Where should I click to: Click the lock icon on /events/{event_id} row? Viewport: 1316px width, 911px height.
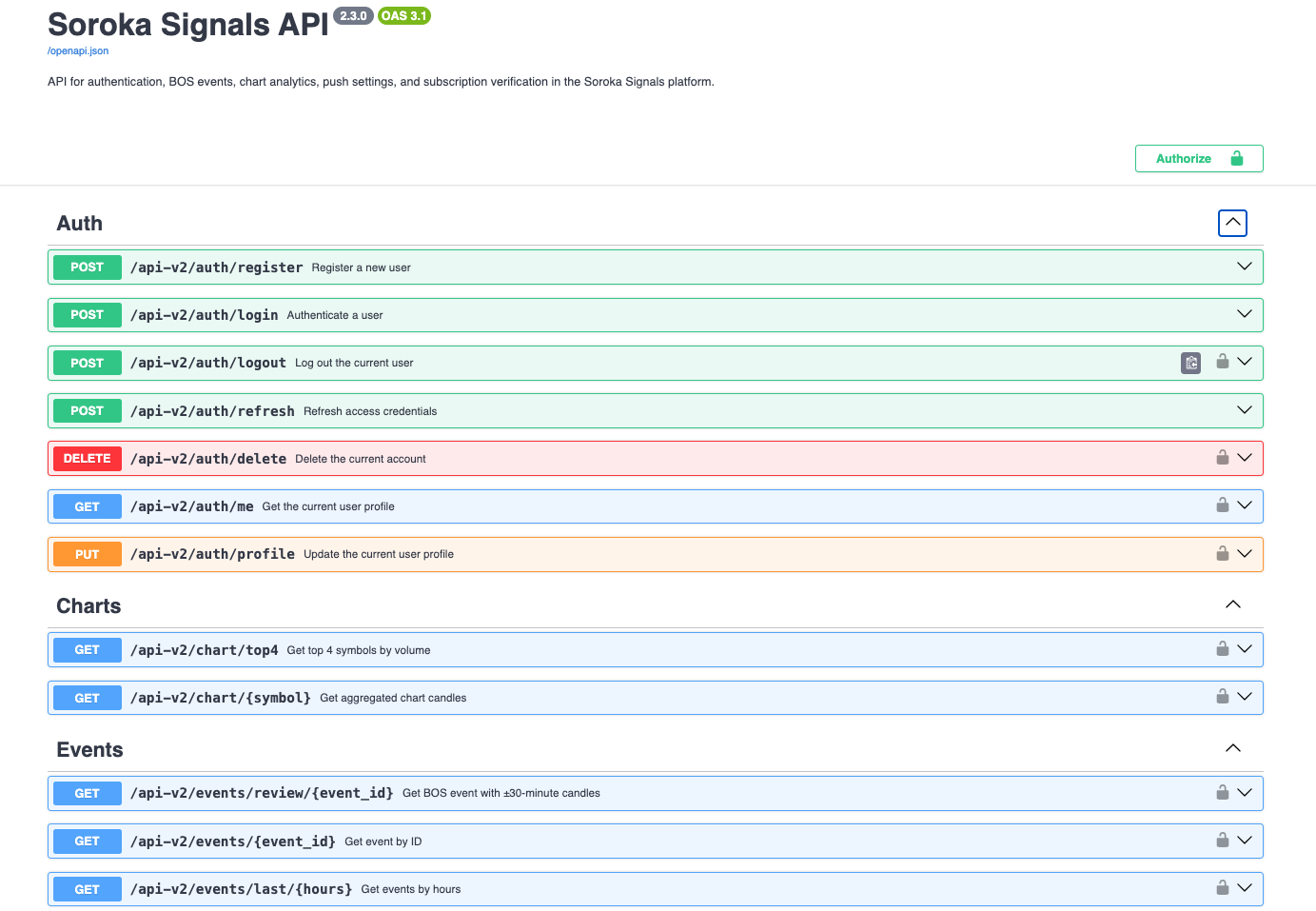[x=1223, y=841]
